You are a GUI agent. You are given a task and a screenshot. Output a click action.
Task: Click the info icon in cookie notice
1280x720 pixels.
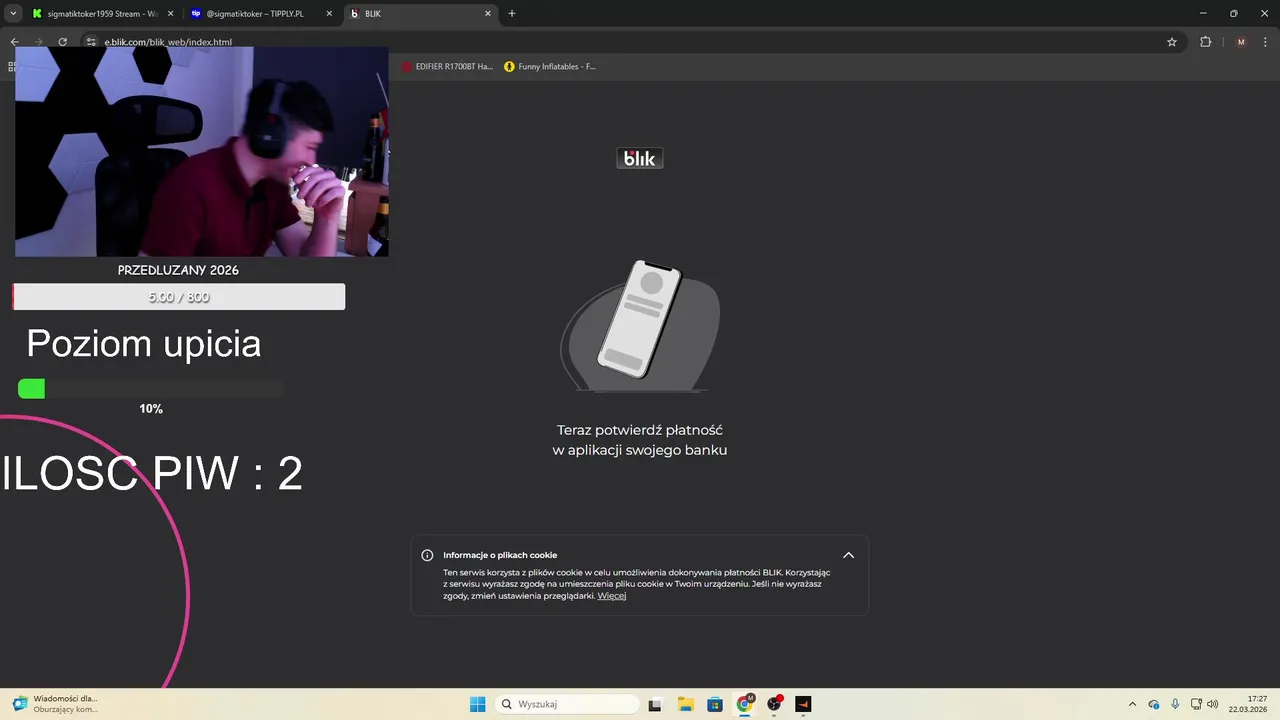tap(427, 555)
